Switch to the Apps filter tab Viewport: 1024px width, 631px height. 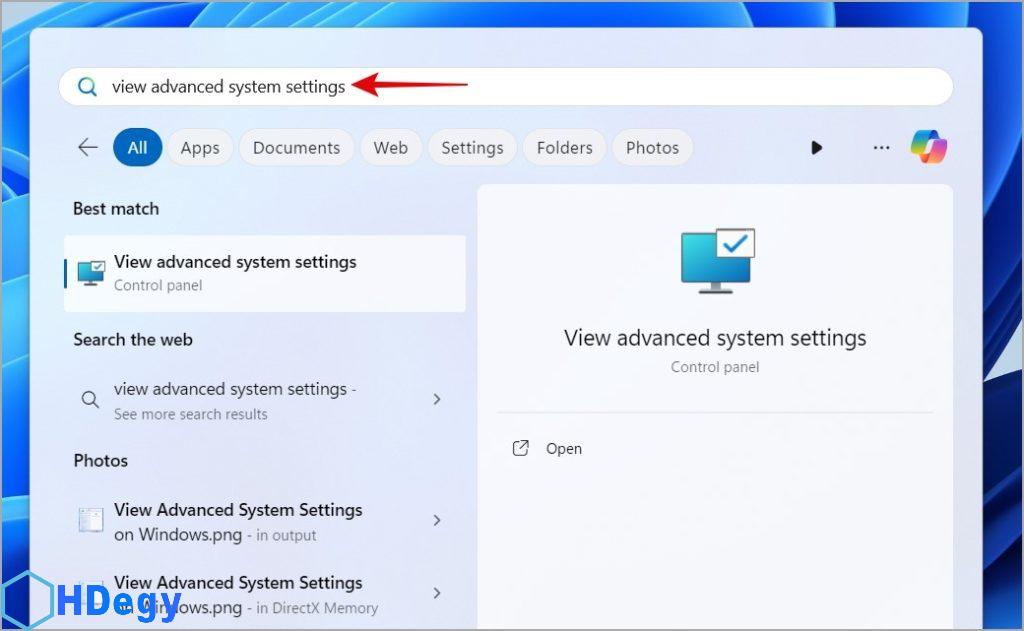pyautogui.click(x=200, y=148)
